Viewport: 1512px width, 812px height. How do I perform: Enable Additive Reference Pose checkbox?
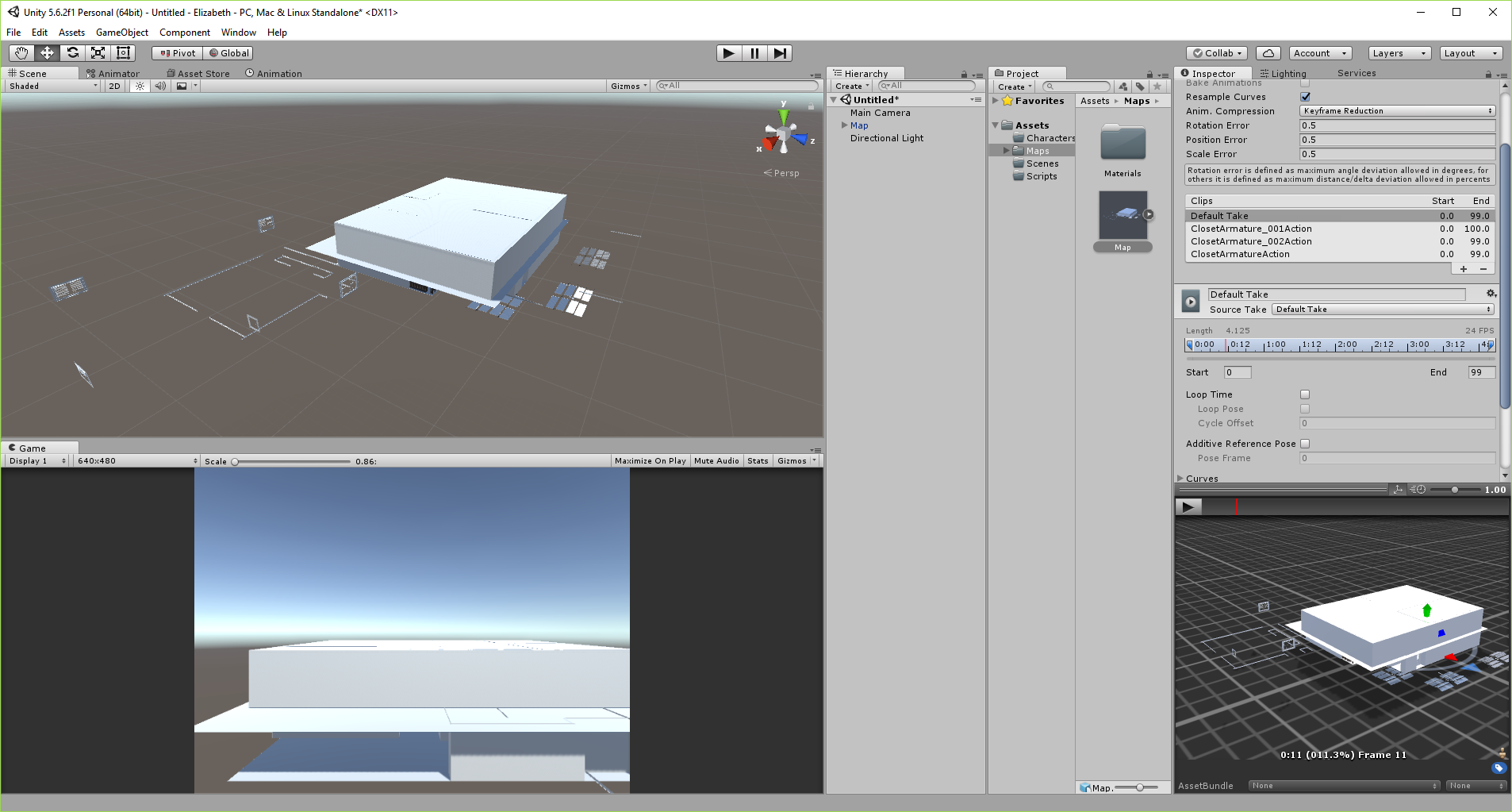[1305, 444]
